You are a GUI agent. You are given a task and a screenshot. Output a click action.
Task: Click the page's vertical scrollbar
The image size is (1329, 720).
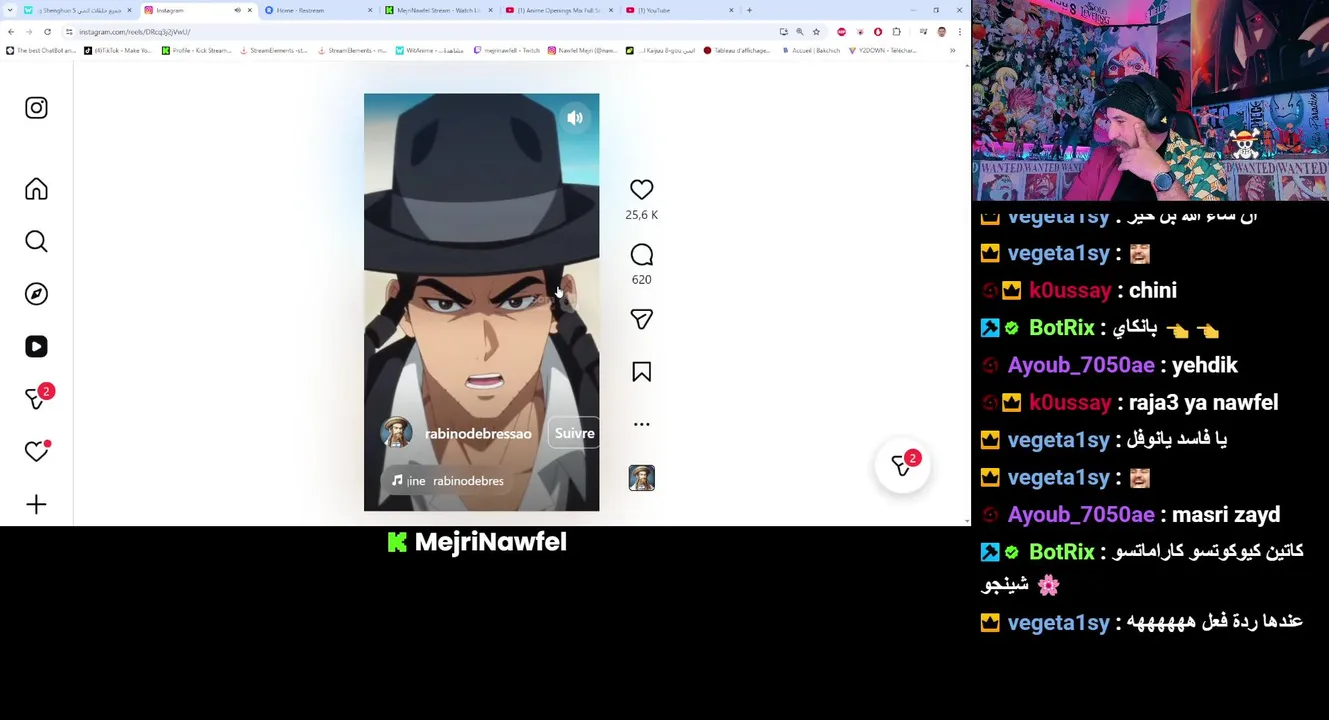click(x=967, y=292)
